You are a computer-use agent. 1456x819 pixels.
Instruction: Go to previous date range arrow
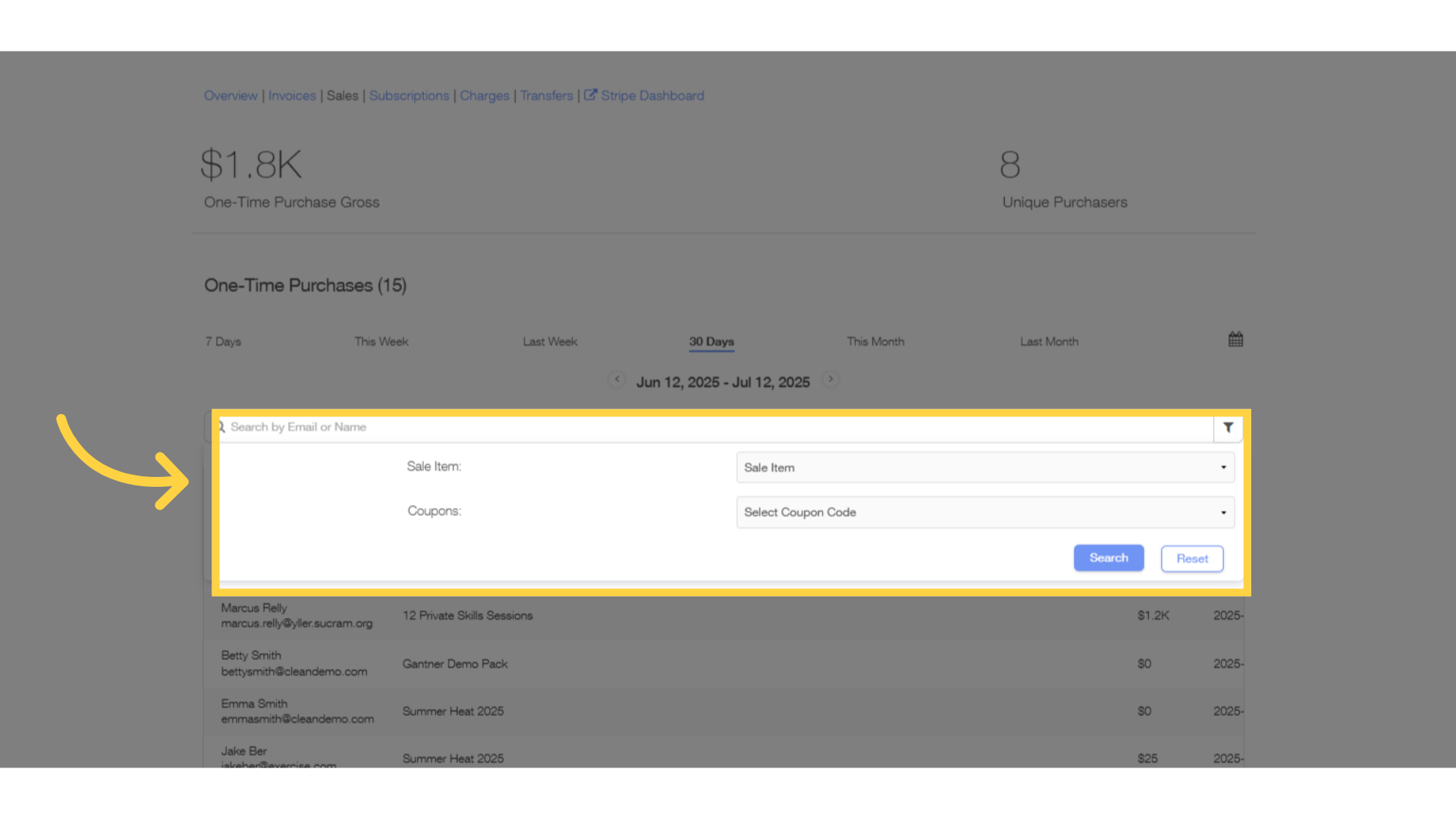coord(617,379)
